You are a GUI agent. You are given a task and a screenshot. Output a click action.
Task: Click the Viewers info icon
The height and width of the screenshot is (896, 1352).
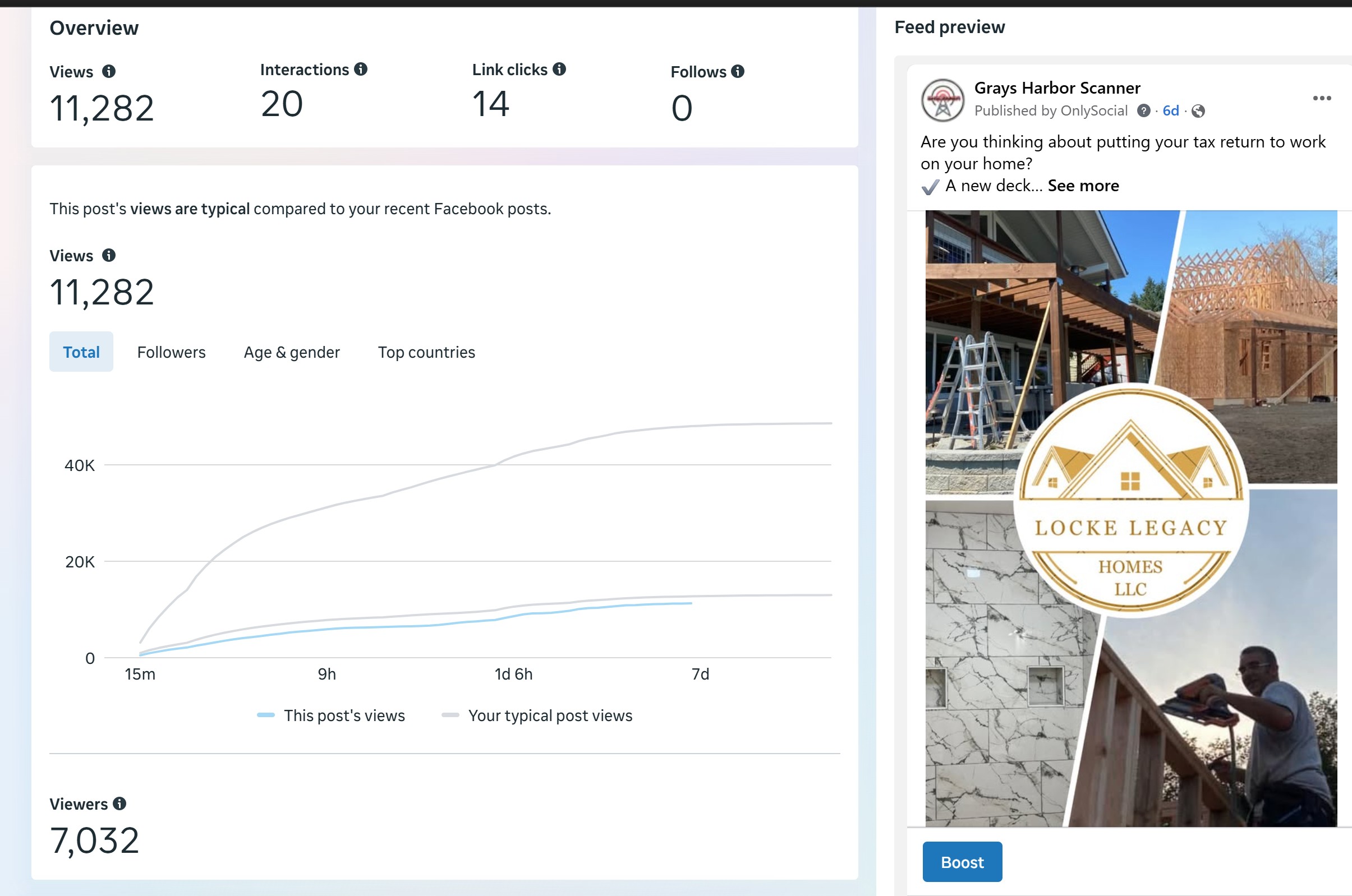tap(119, 803)
